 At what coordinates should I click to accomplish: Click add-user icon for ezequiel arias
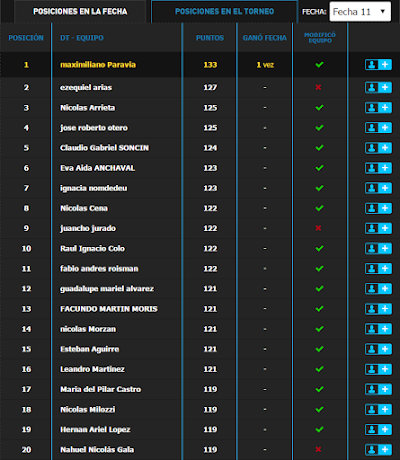pos(378,87)
